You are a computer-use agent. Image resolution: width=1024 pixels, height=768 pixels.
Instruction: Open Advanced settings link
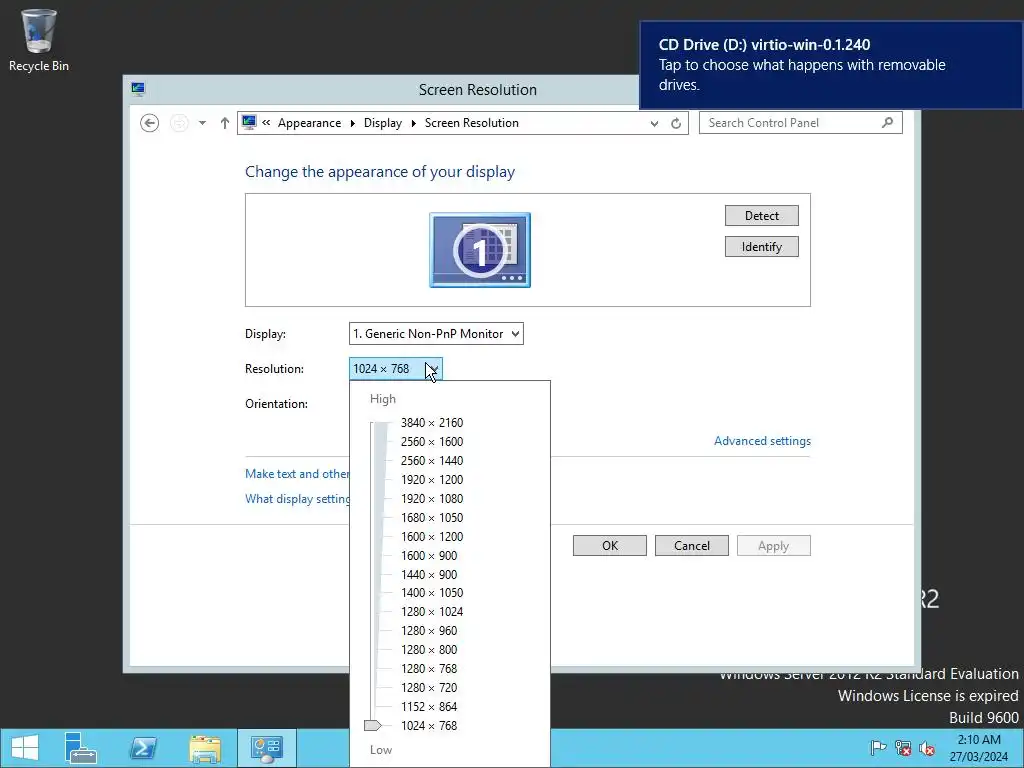[x=762, y=441]
